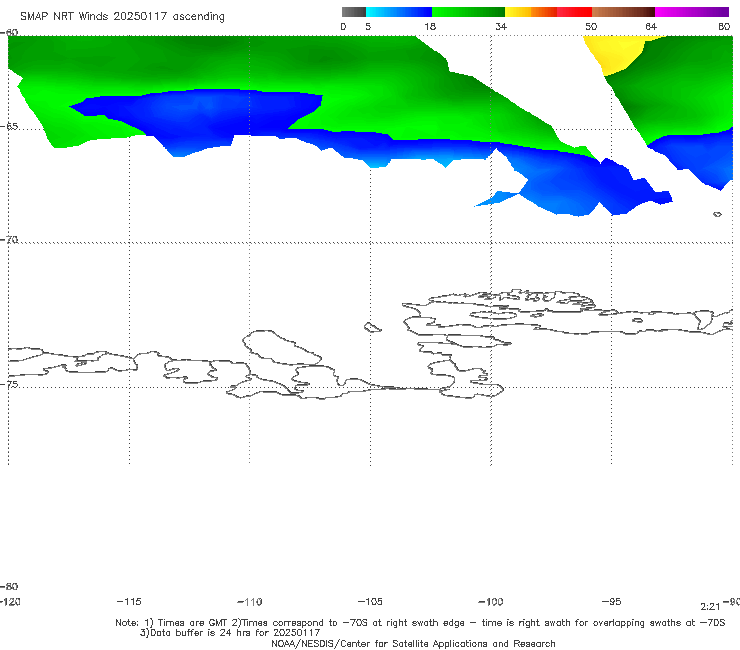Click the title 'SMAP NRT Winds 20250117 ascending'

[122, 16]
